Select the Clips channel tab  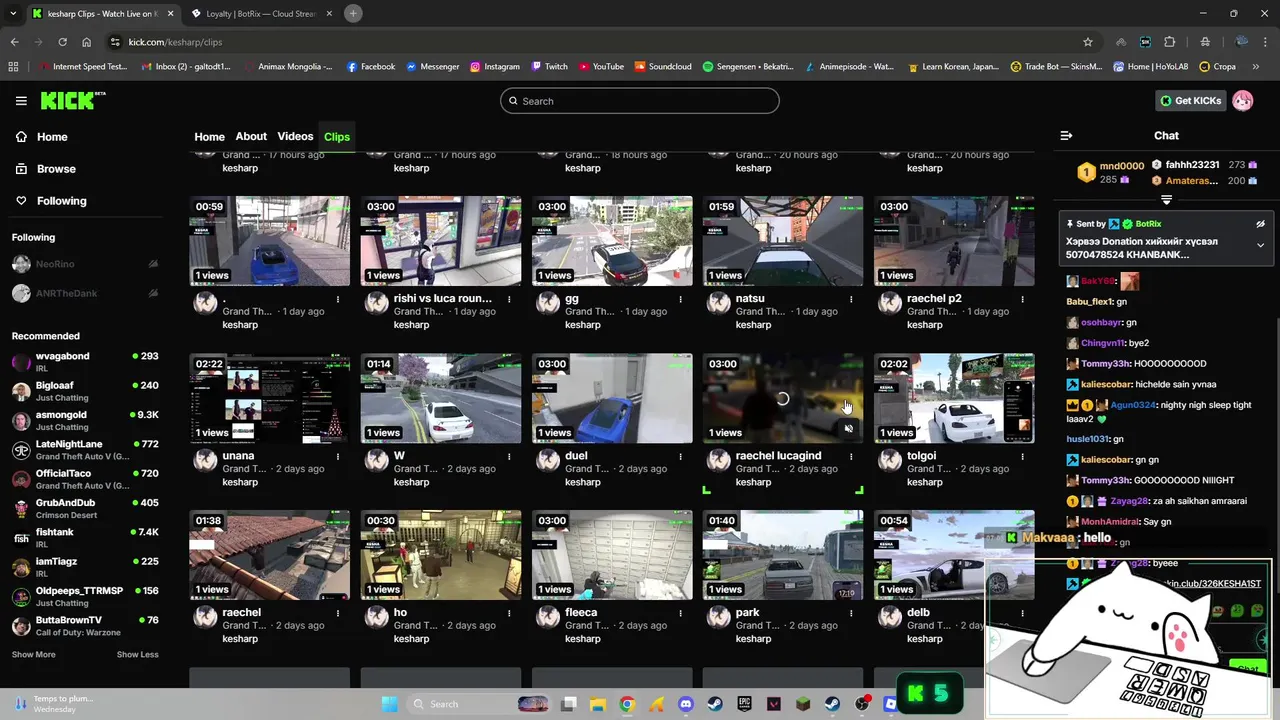(x=337, y=137)
